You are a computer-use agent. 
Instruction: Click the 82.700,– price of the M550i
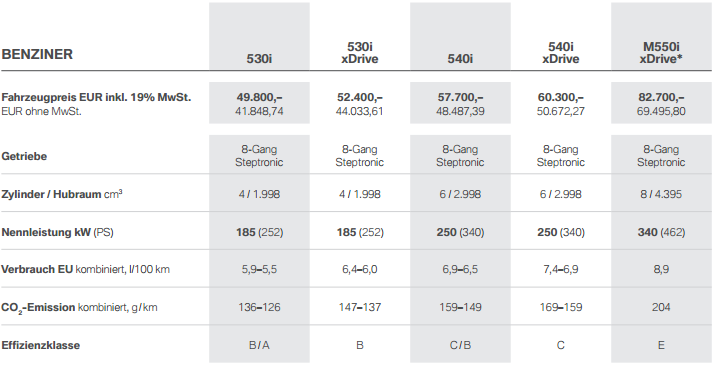pyautogui.click(x=661, y=97)
